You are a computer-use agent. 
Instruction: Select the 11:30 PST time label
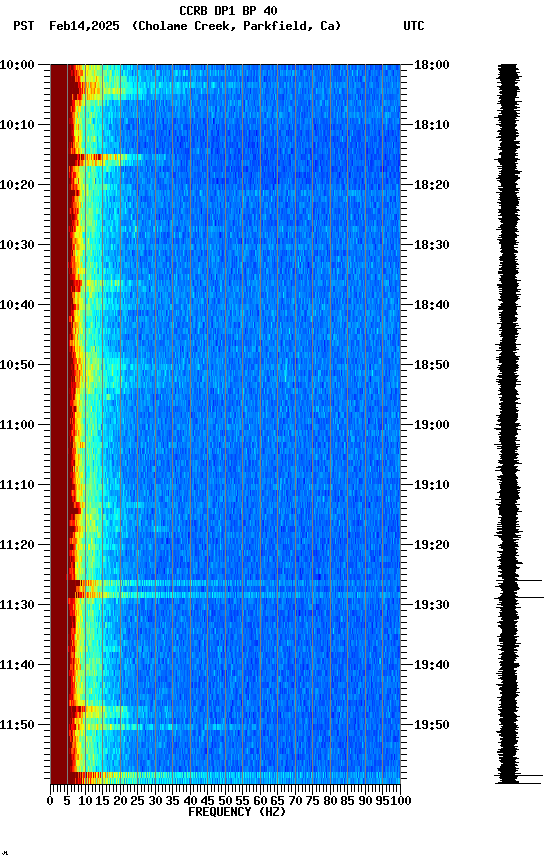[x=17, y=606]
